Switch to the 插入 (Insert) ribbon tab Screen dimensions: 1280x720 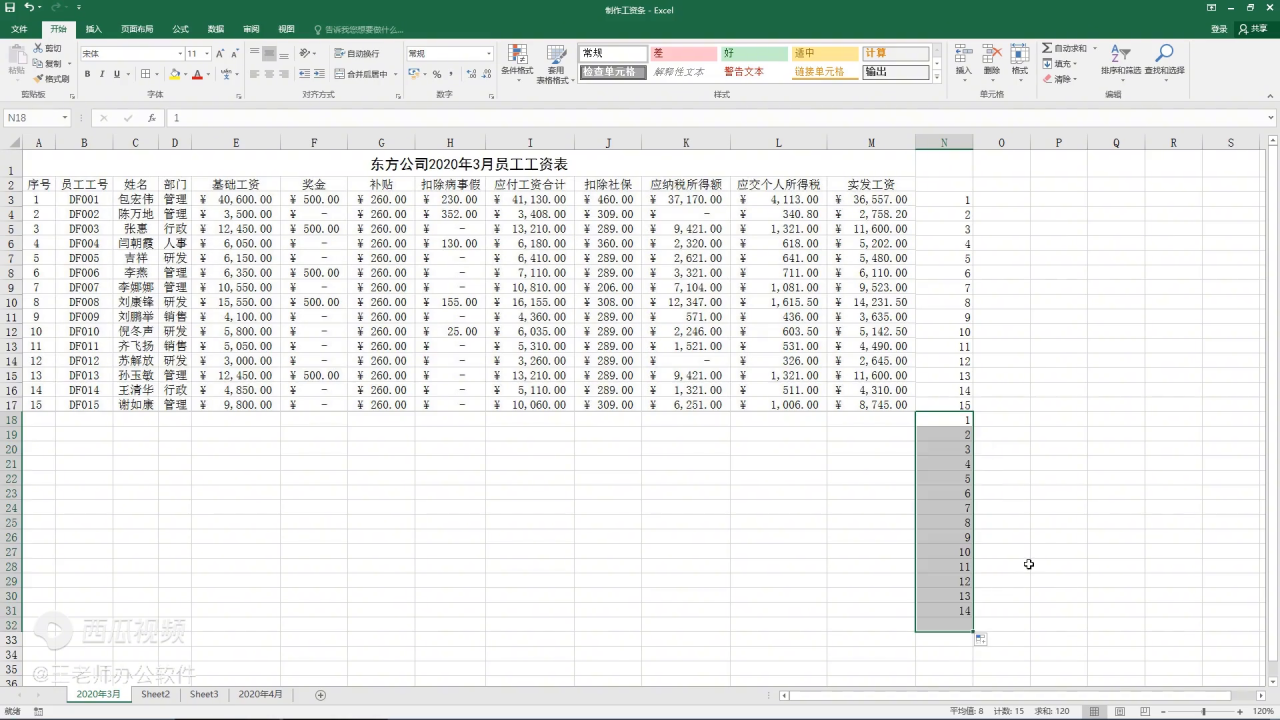pyautogui.click(x=93, y=29)
